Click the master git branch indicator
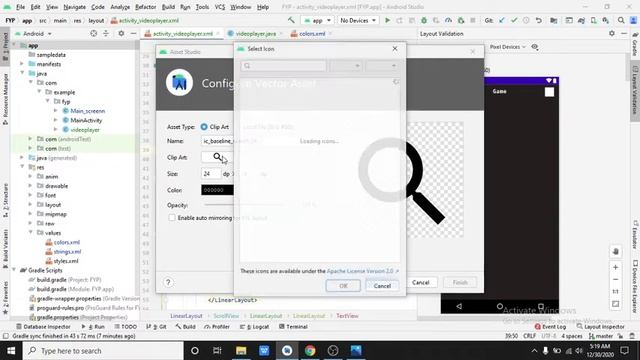640x360 pixels. tap(601, 336)
